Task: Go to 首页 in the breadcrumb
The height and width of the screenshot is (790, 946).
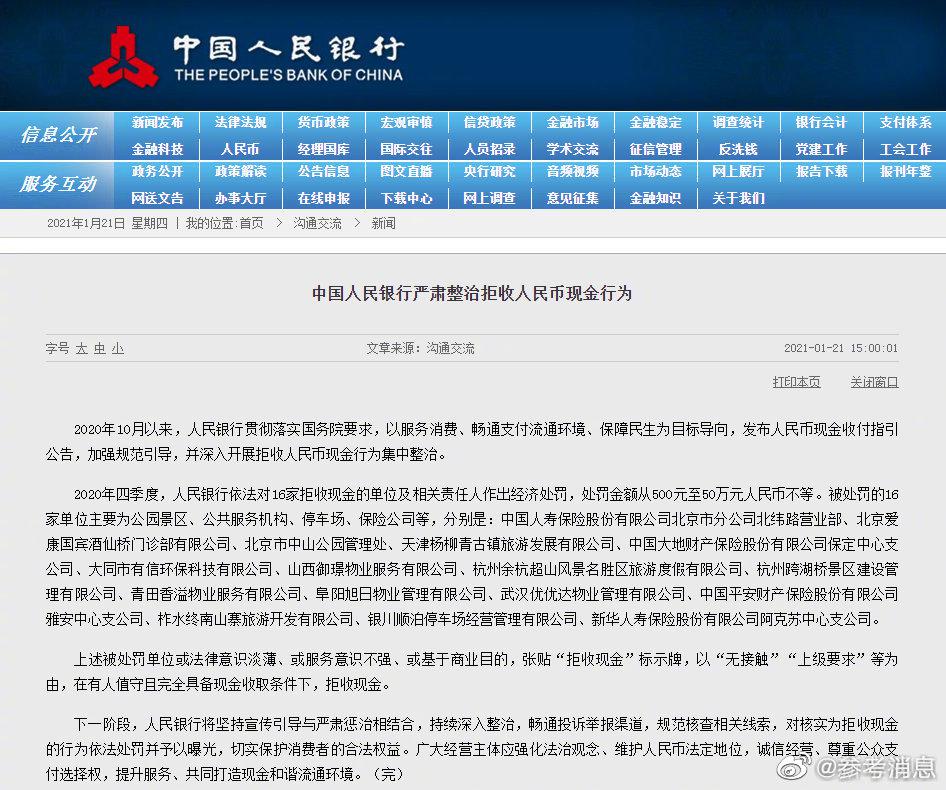Action: [252, 223]
